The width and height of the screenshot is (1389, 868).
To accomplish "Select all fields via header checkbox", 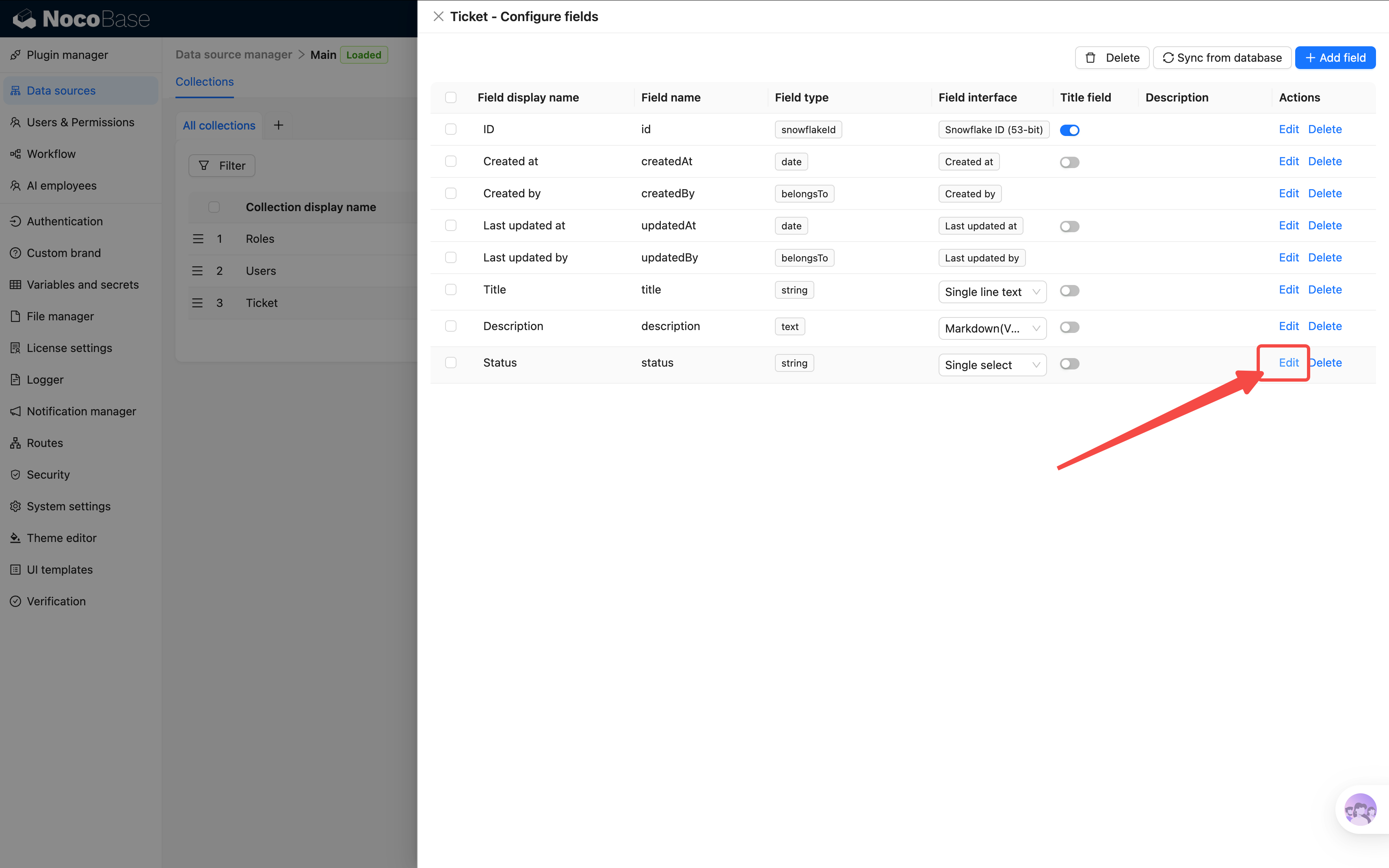I will tap(451, 97).
